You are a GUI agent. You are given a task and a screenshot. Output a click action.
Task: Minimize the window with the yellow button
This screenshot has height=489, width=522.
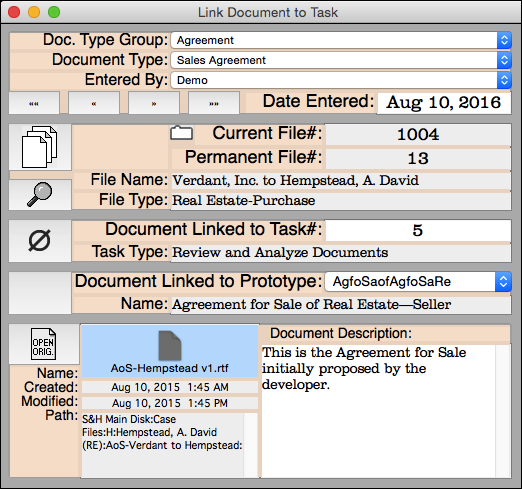(x=34, y=12)
